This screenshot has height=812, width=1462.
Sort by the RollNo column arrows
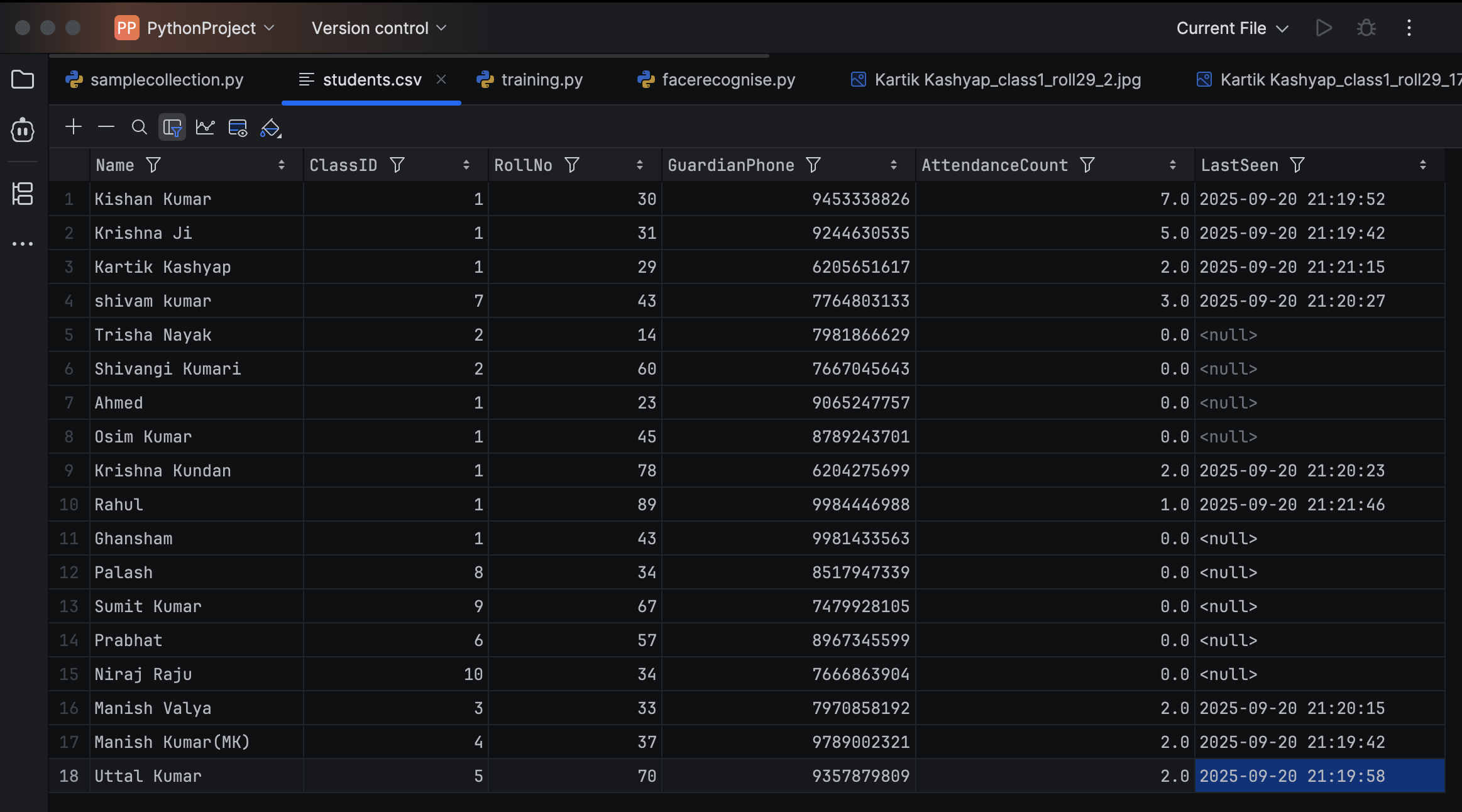click(640, 165)
